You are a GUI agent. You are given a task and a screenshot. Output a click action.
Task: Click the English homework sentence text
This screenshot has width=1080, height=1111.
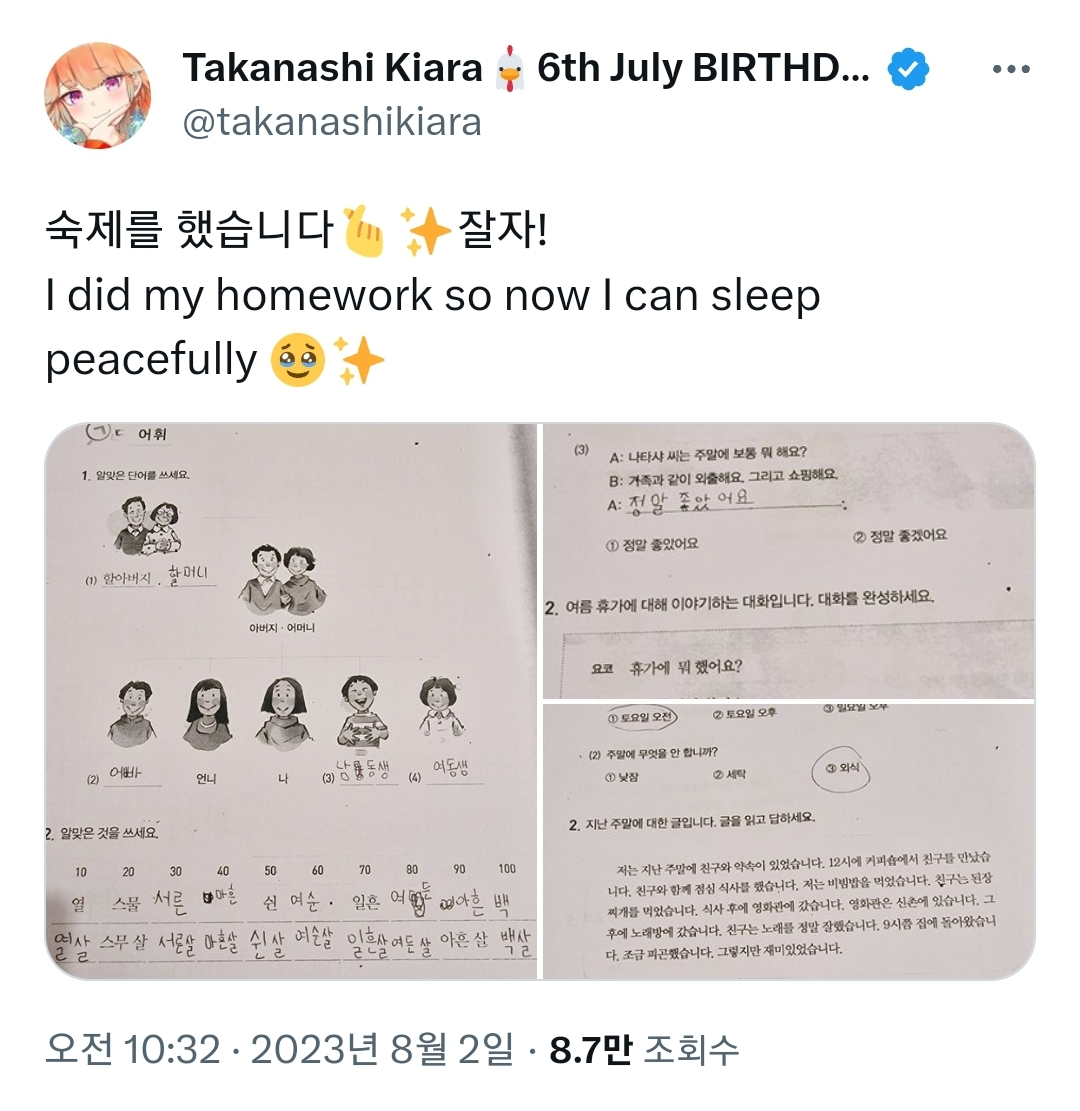[432, 327]
